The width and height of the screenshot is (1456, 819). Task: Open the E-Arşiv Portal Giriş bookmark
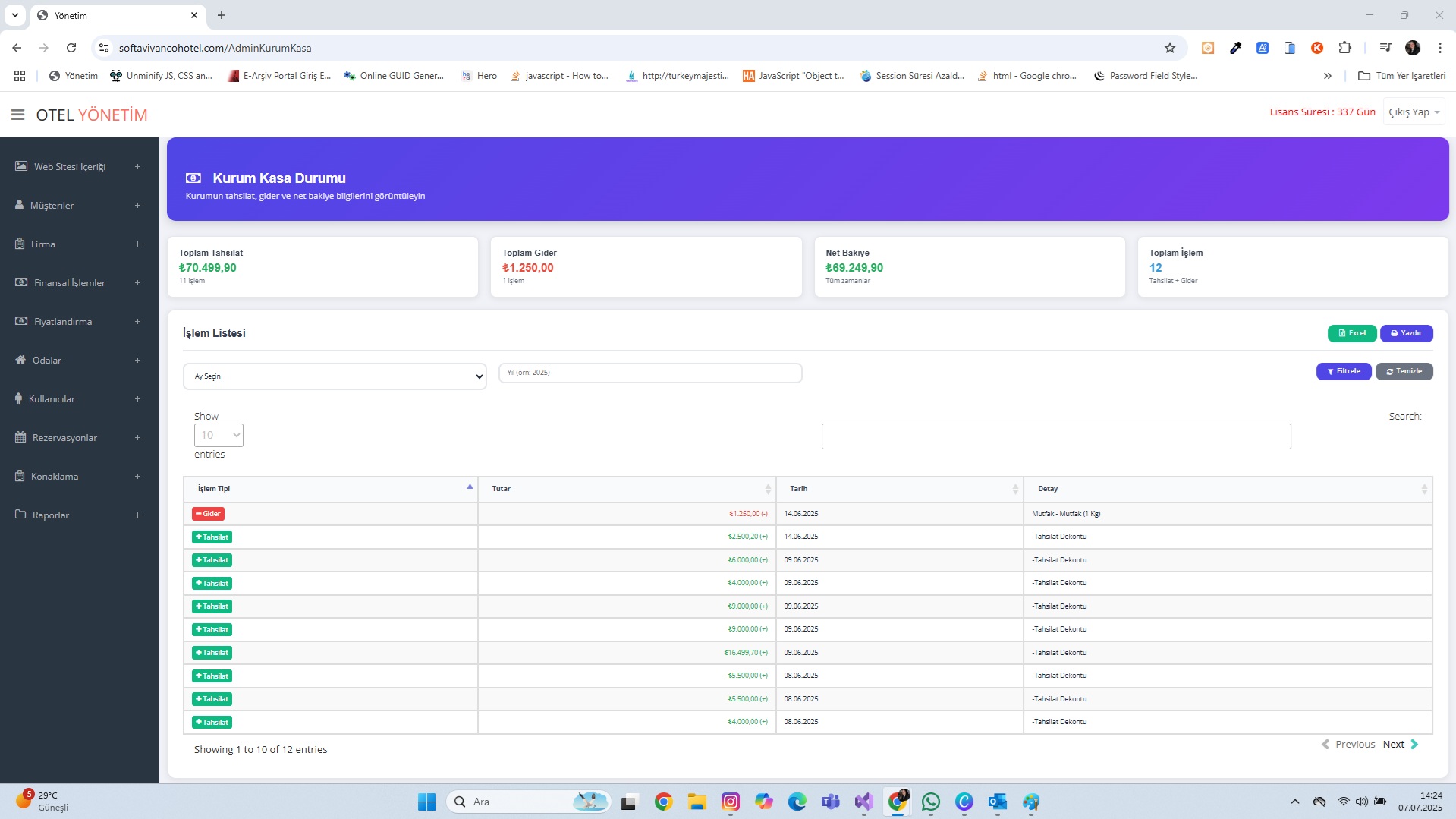(x=279, y=76)
